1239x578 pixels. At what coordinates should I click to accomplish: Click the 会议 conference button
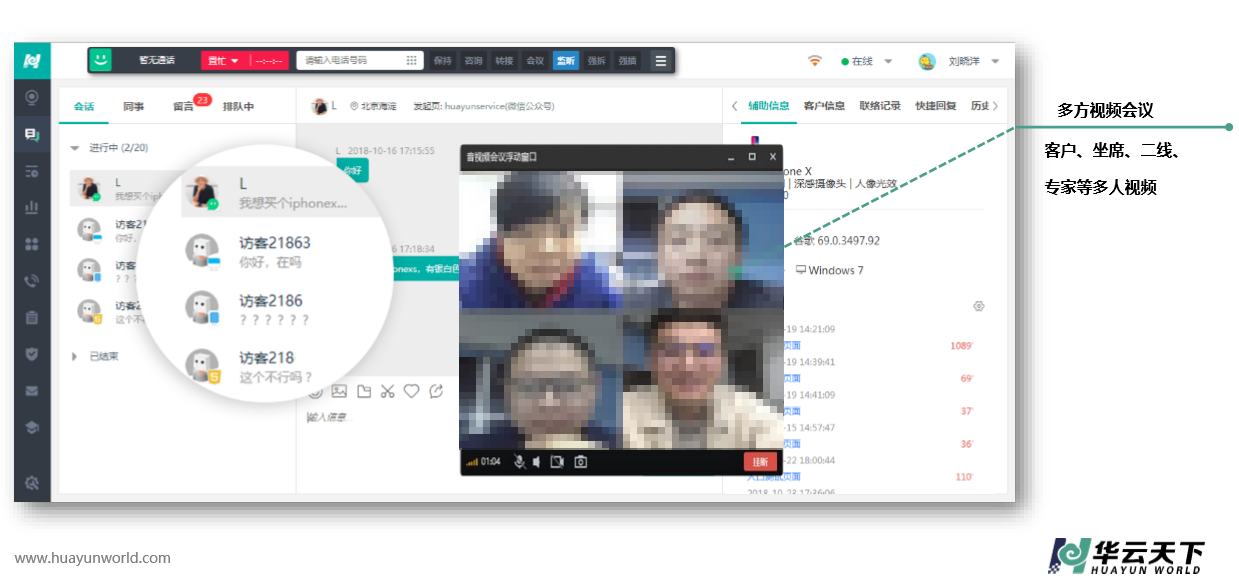[x=535, y=61]
